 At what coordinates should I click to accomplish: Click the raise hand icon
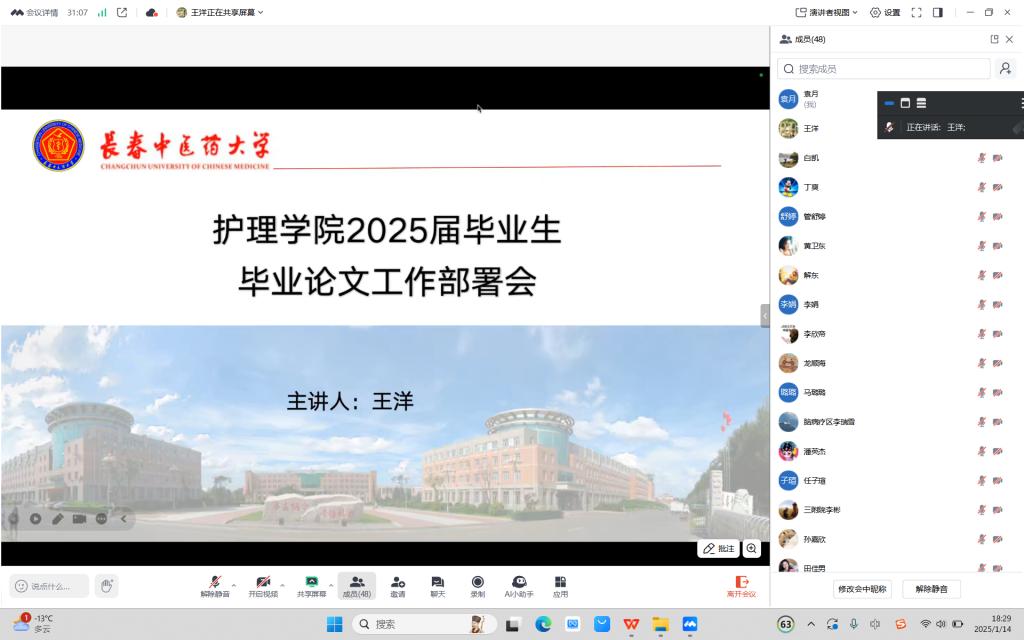[x=106, y=585]
